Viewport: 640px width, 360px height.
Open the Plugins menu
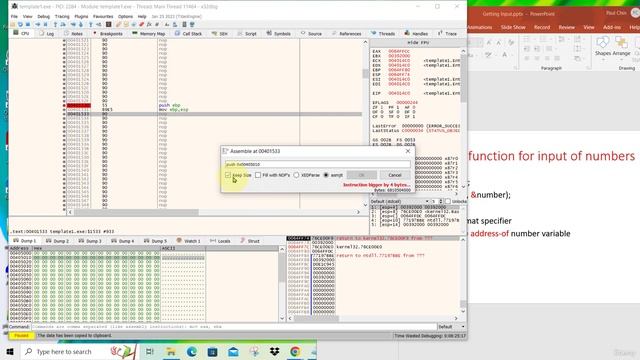point(81,17)
